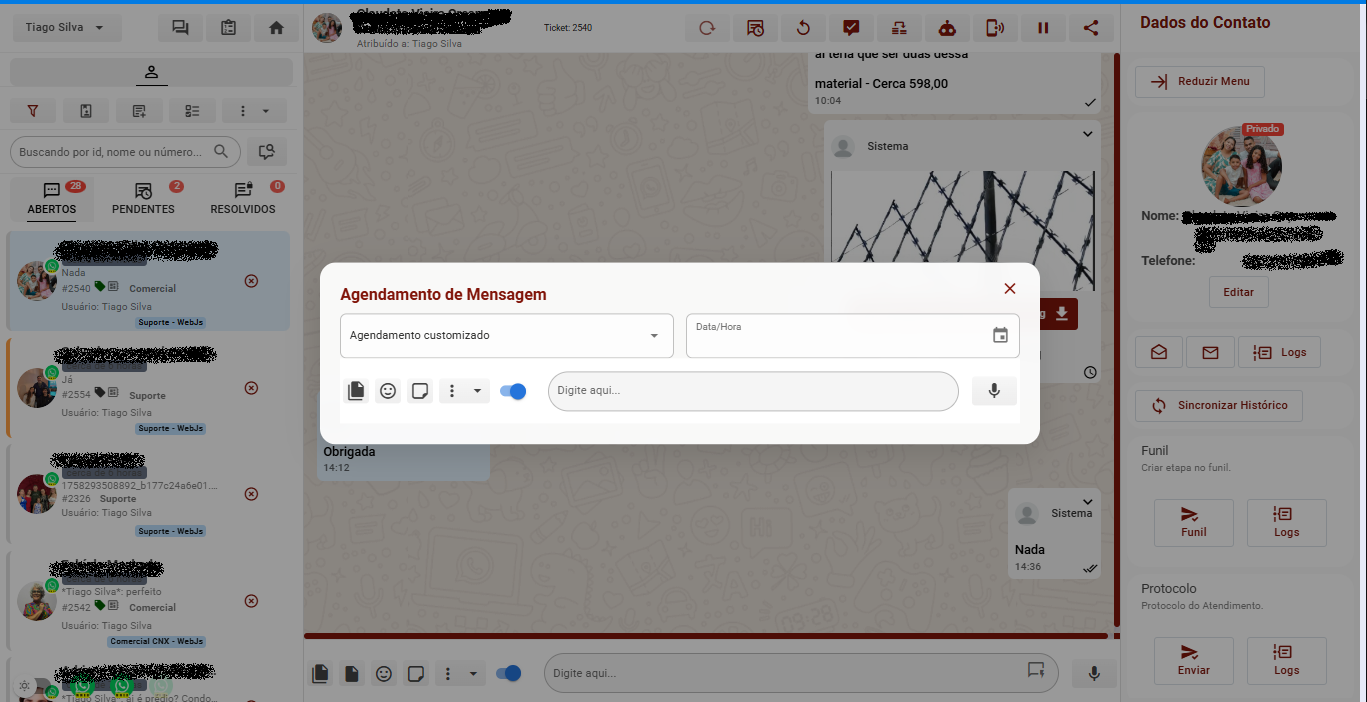
Task: Switch to the RESOLVIDOS tab
Action: (243, 198)
